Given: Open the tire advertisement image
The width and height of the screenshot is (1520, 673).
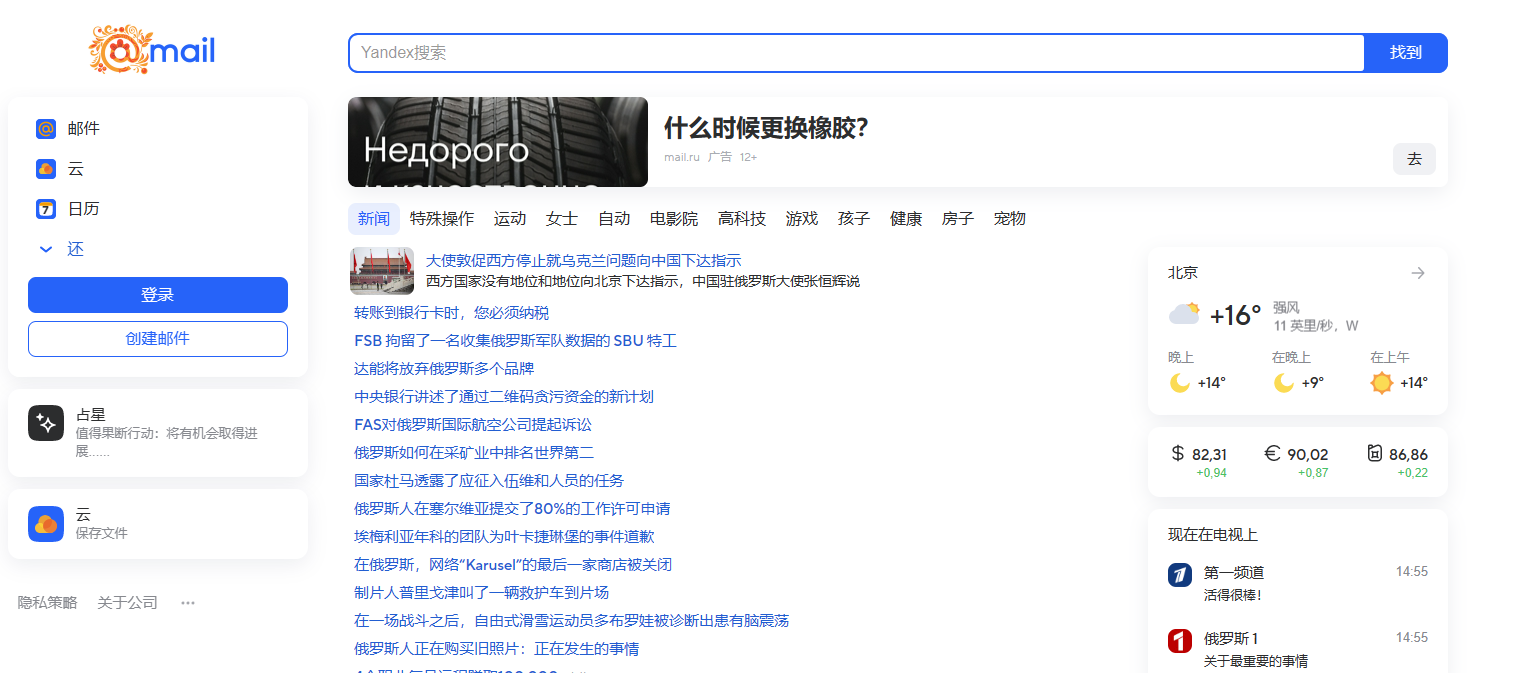Looking at the screenshot, I should (498, 142).
